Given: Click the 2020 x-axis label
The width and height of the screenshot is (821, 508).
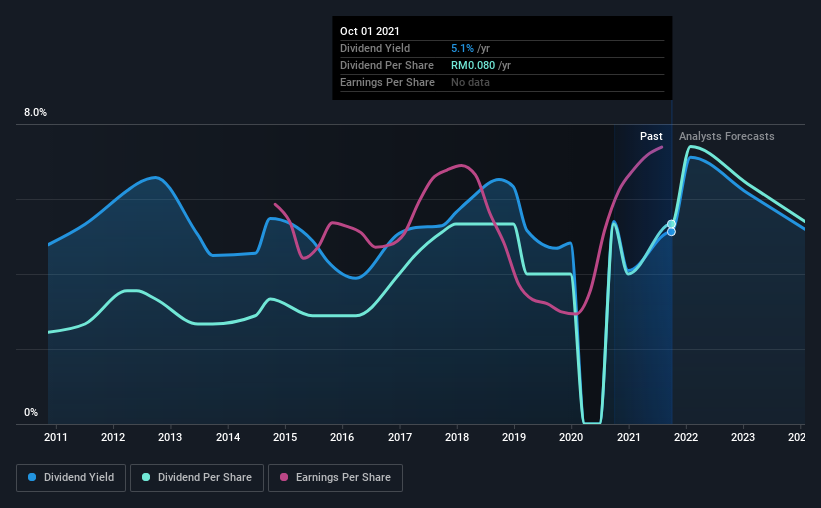Looking at the screenshot, I should [x=571, y=437].
